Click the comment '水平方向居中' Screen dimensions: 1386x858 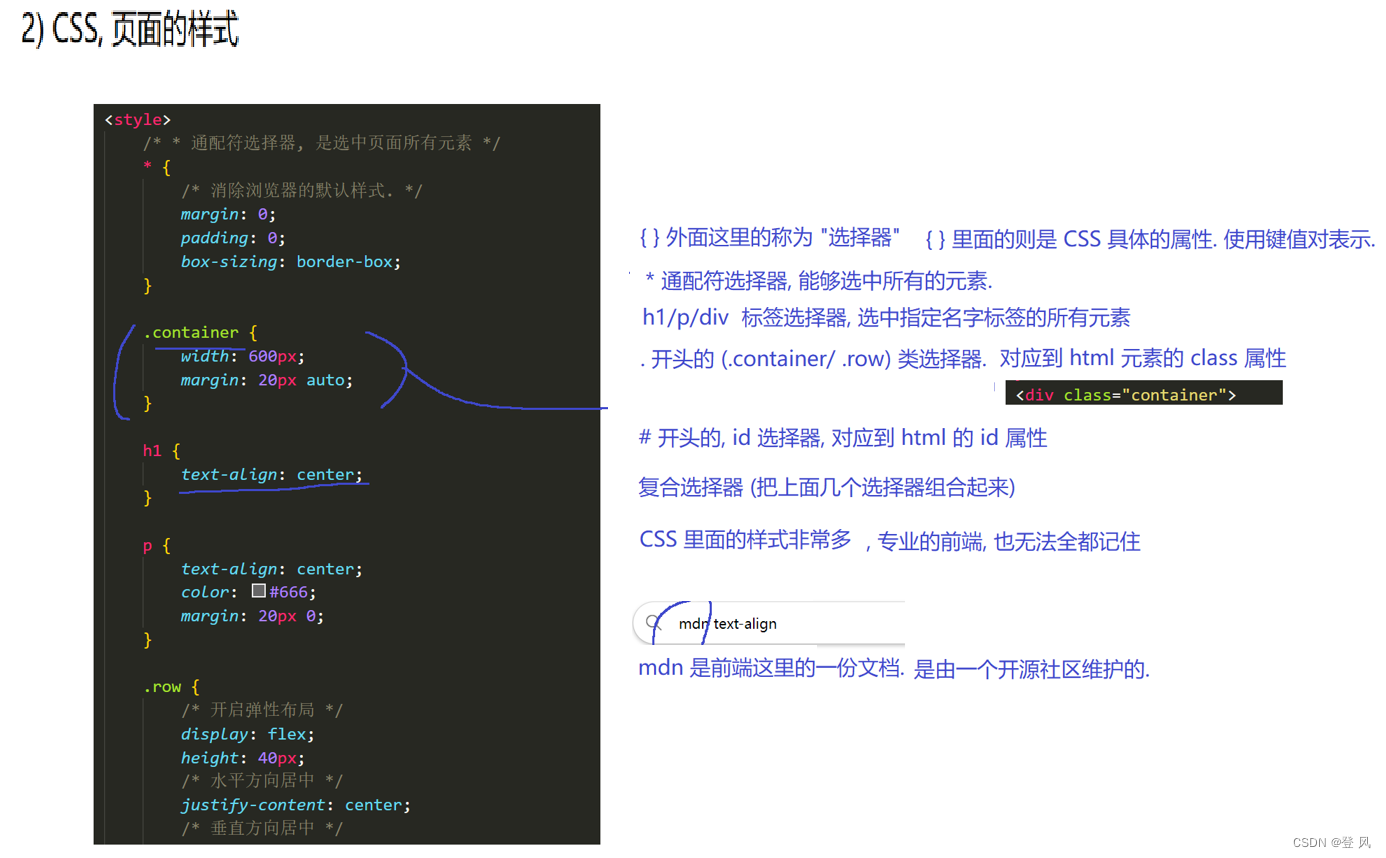pos(262,781)
